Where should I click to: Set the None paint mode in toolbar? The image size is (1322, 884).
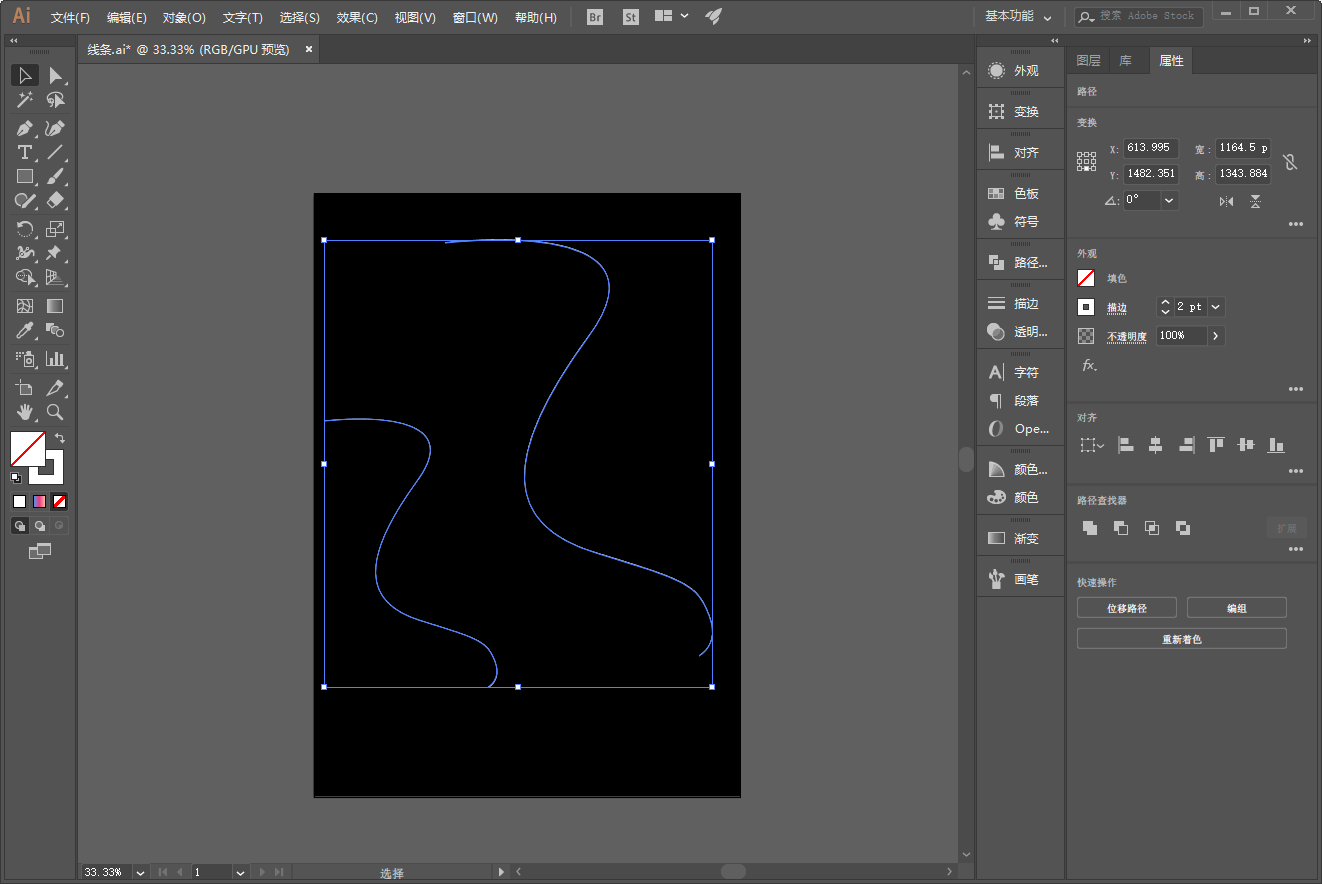click(60, 502)
